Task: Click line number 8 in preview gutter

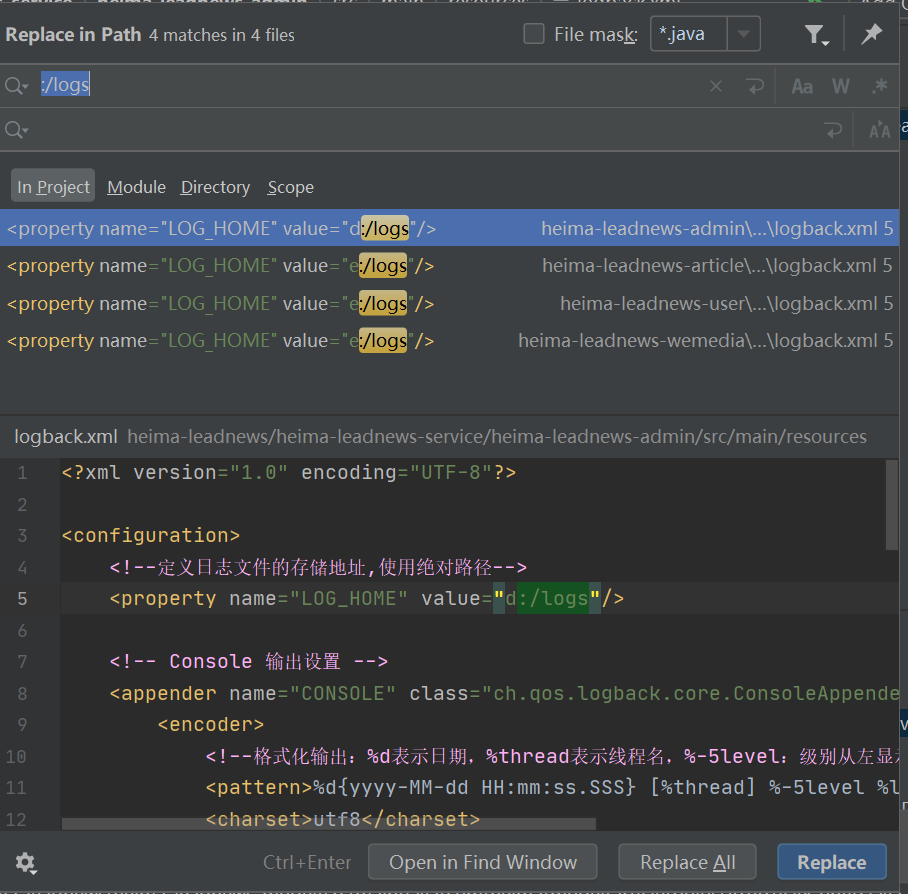Action: [22, 694]
